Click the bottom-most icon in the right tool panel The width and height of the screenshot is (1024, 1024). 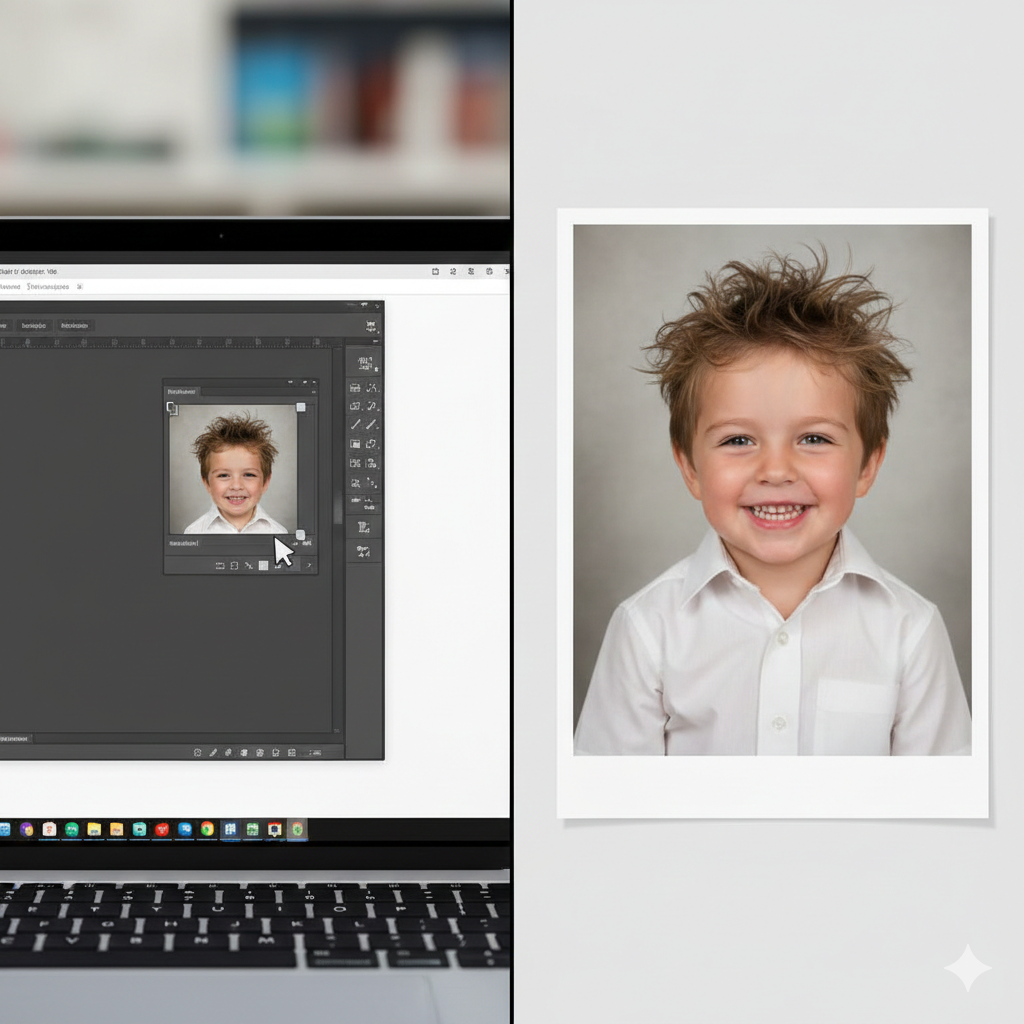pos(363,550)
